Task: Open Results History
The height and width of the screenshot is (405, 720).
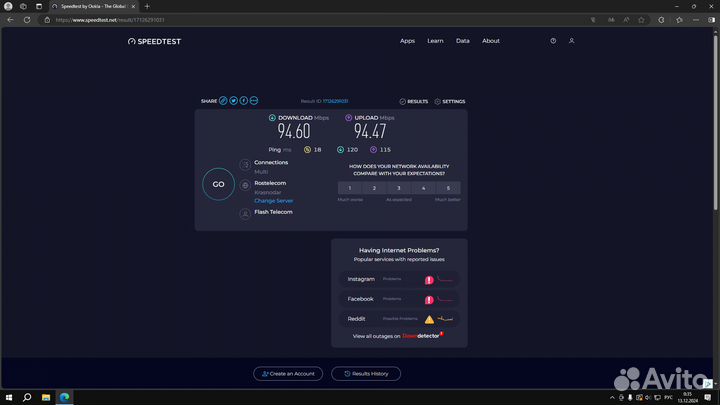Action: (x=366, y=373)
